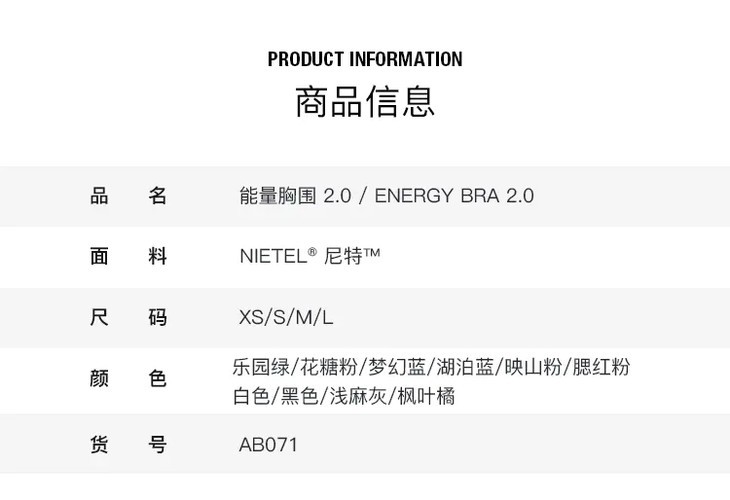
Task: Select the 面料 row label
Action: click(x=128, y=256)
